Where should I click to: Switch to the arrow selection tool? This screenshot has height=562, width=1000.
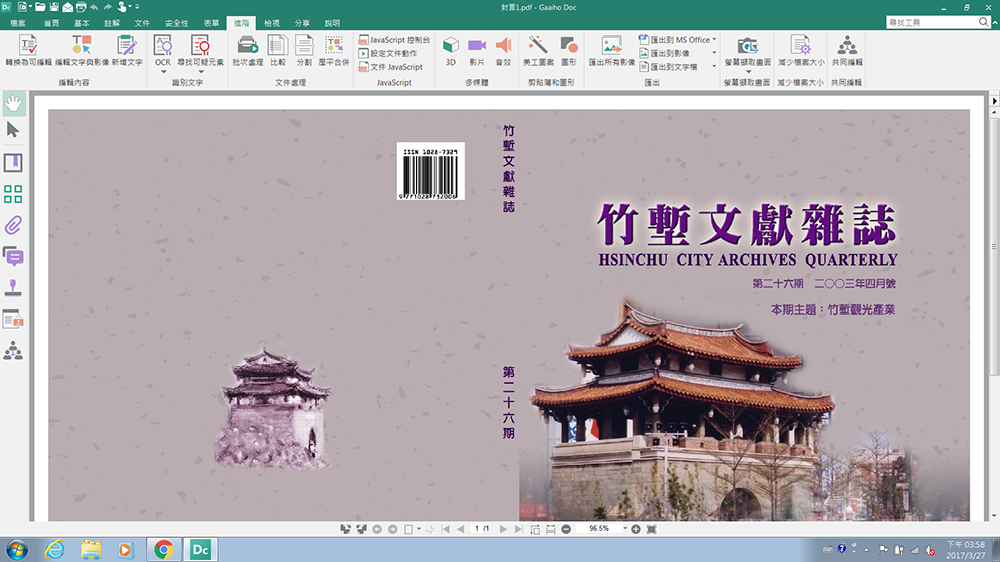tap(14, 130)
